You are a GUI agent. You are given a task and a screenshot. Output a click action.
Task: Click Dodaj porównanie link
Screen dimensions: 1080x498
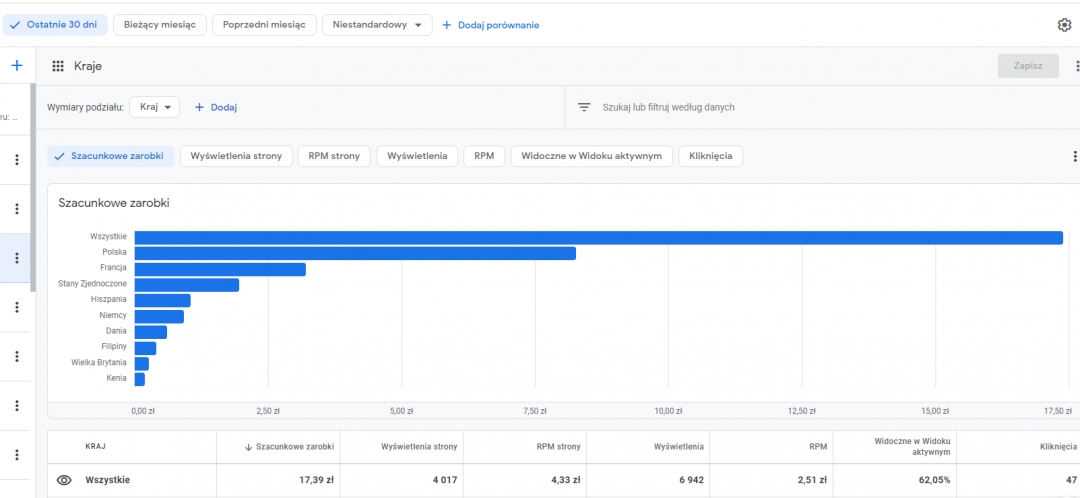[490, 25]
